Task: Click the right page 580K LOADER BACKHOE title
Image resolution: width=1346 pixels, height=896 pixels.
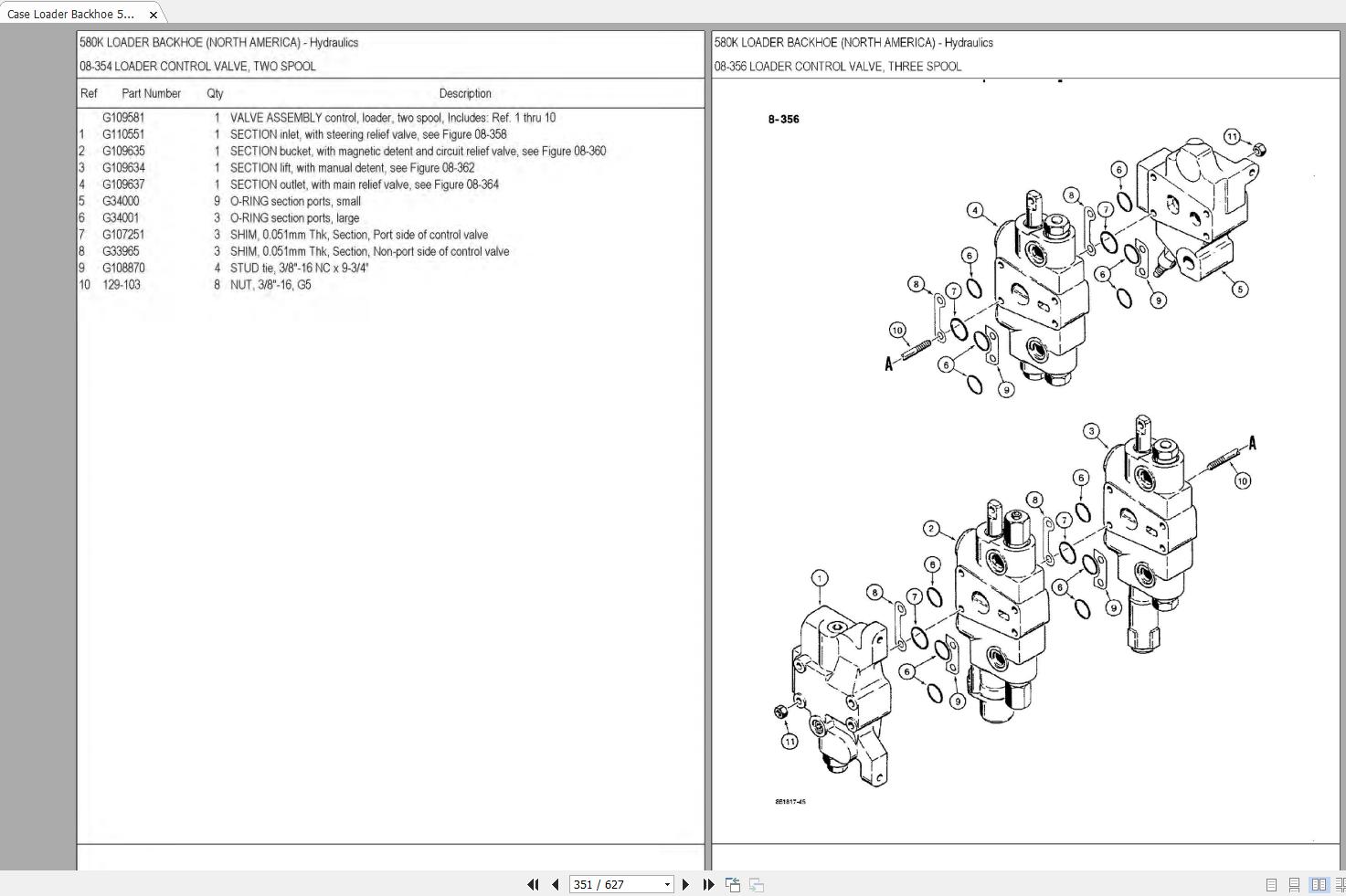Action: (853, 43)
